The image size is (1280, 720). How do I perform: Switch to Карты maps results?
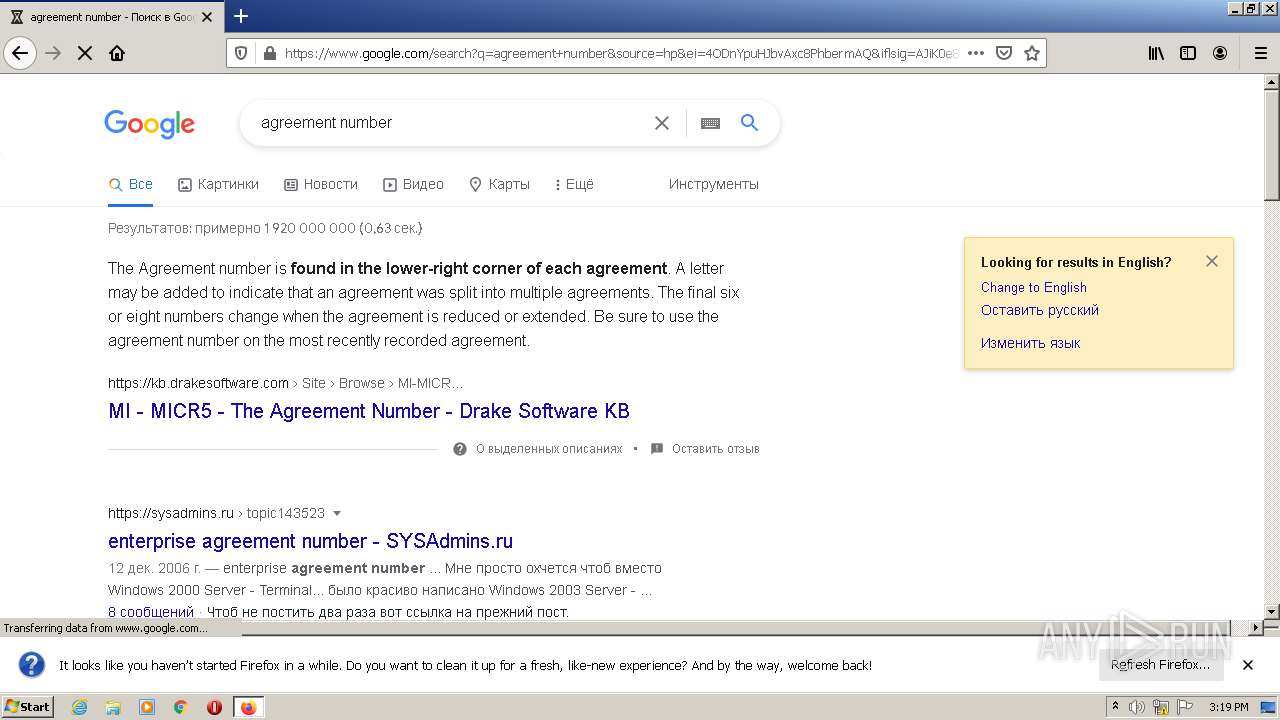(x=499, y=184)
